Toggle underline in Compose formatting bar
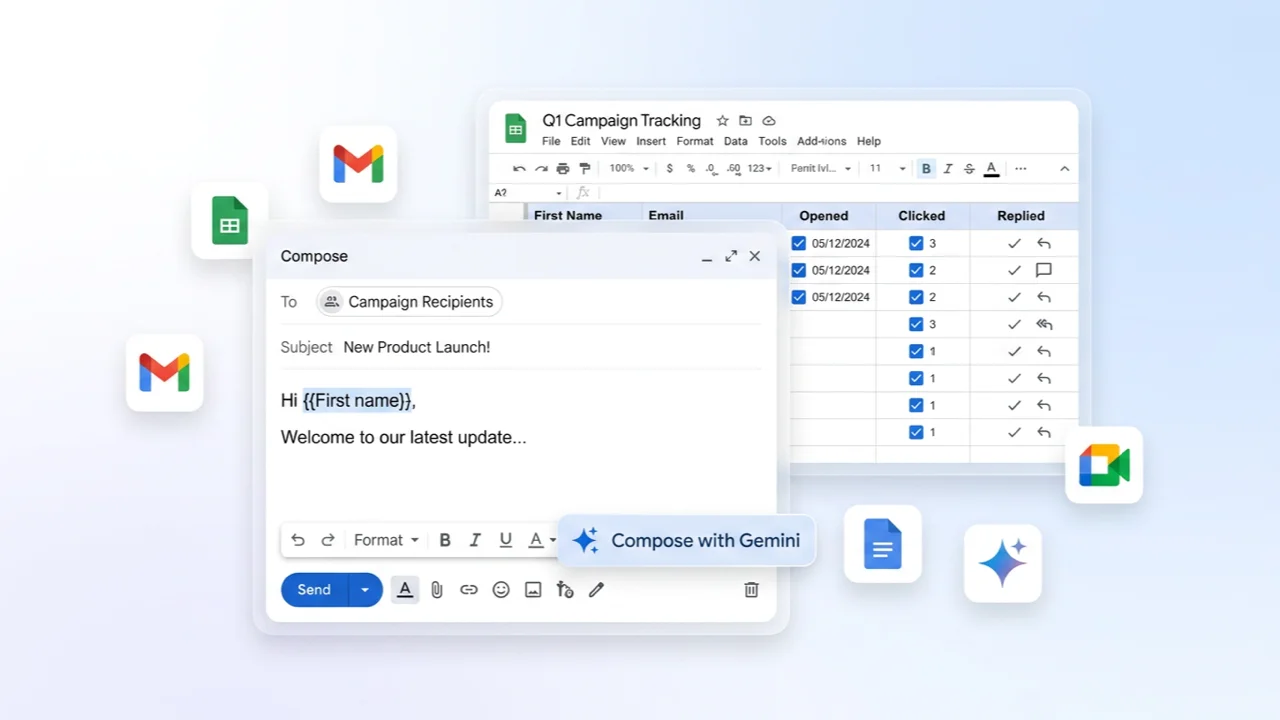The image size is (1280, 720). (x=506, y=540)
